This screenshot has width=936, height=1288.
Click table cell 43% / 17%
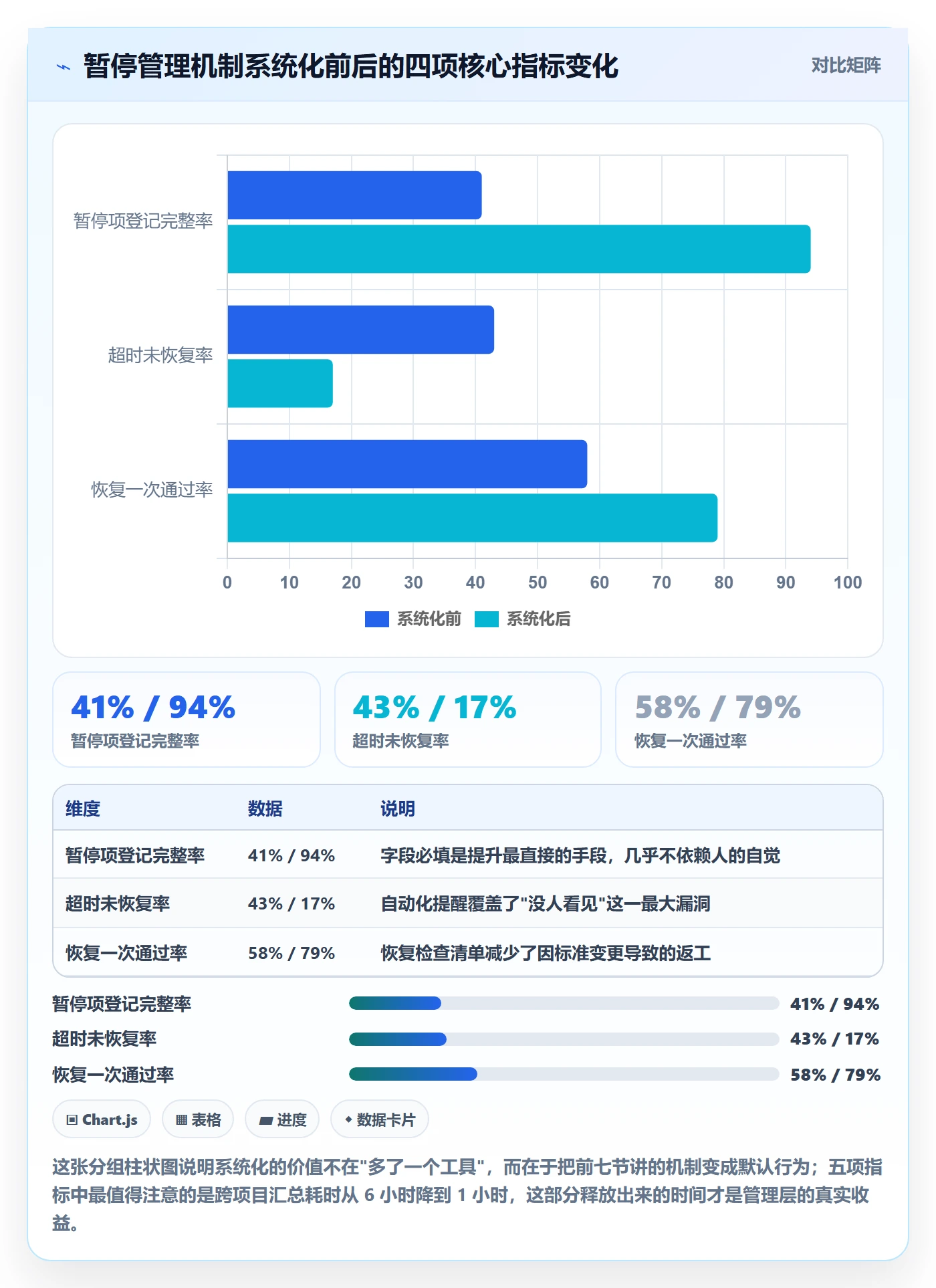coord(291,904)
